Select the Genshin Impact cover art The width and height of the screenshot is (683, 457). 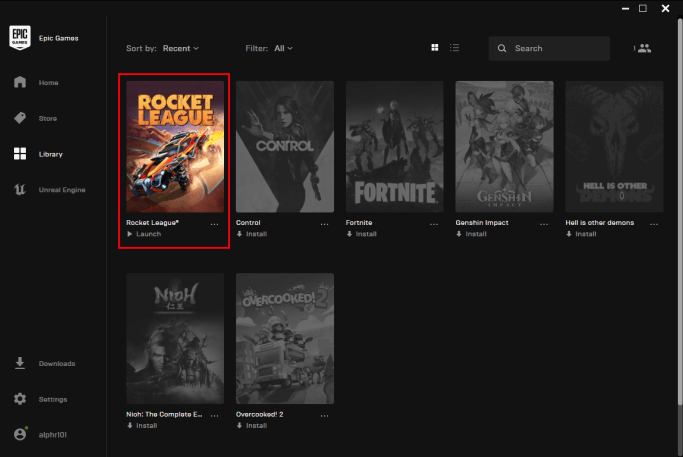coord(504,146)
